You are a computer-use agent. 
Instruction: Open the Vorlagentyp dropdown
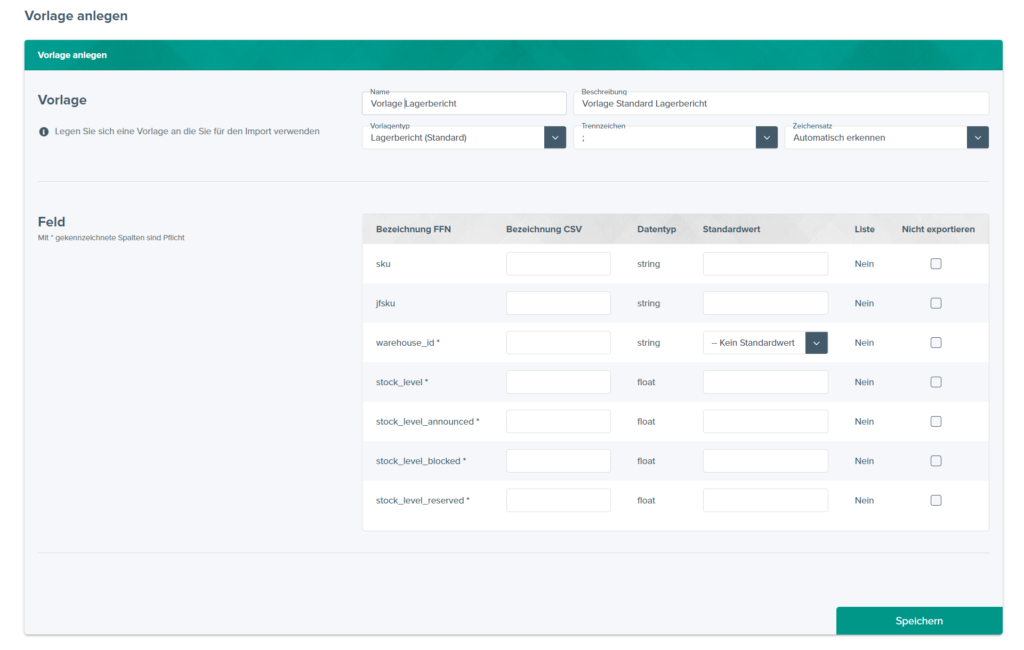click(x=555, y=138)
